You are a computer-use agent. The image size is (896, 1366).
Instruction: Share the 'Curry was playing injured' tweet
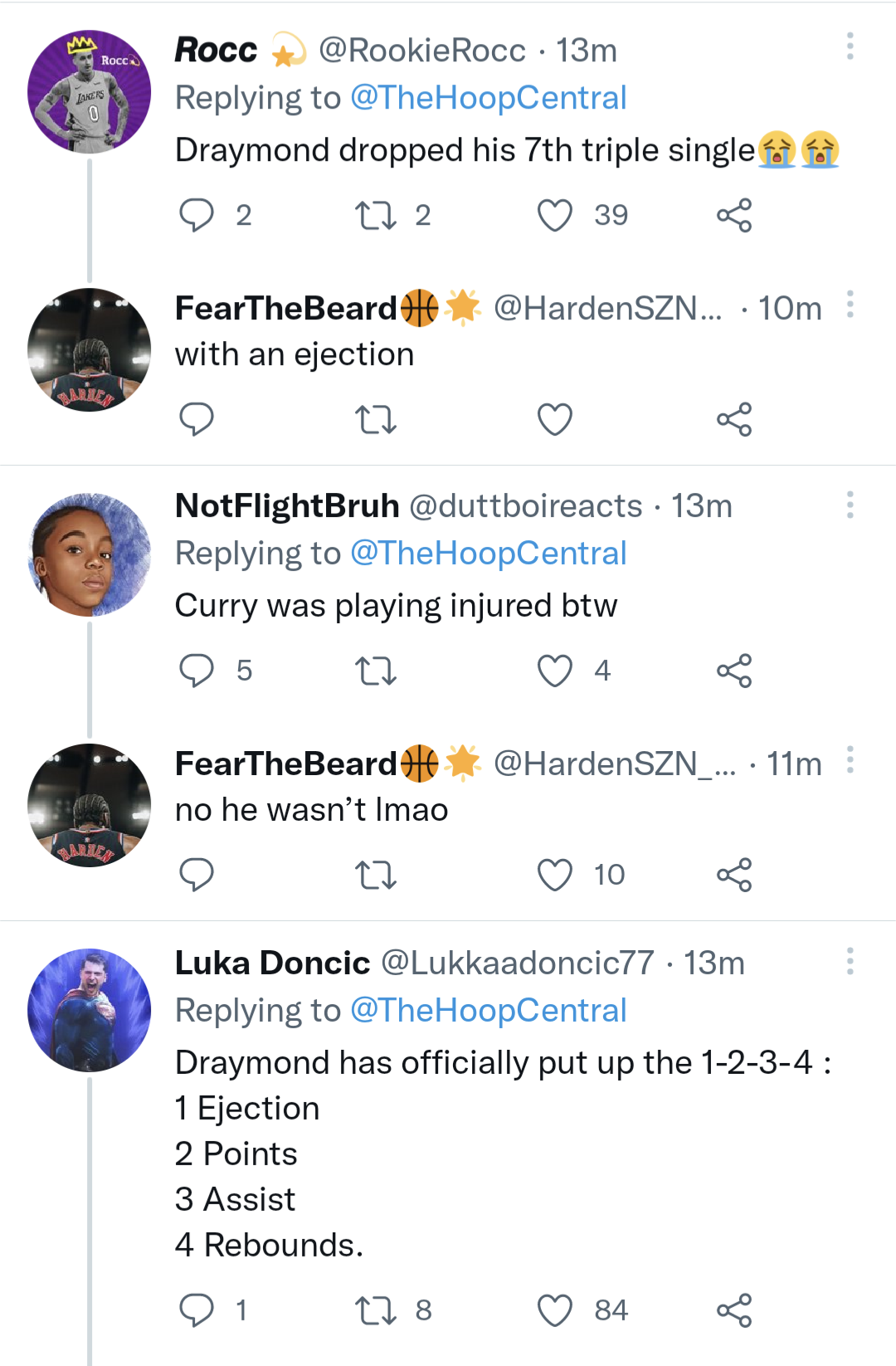point(734,671)
